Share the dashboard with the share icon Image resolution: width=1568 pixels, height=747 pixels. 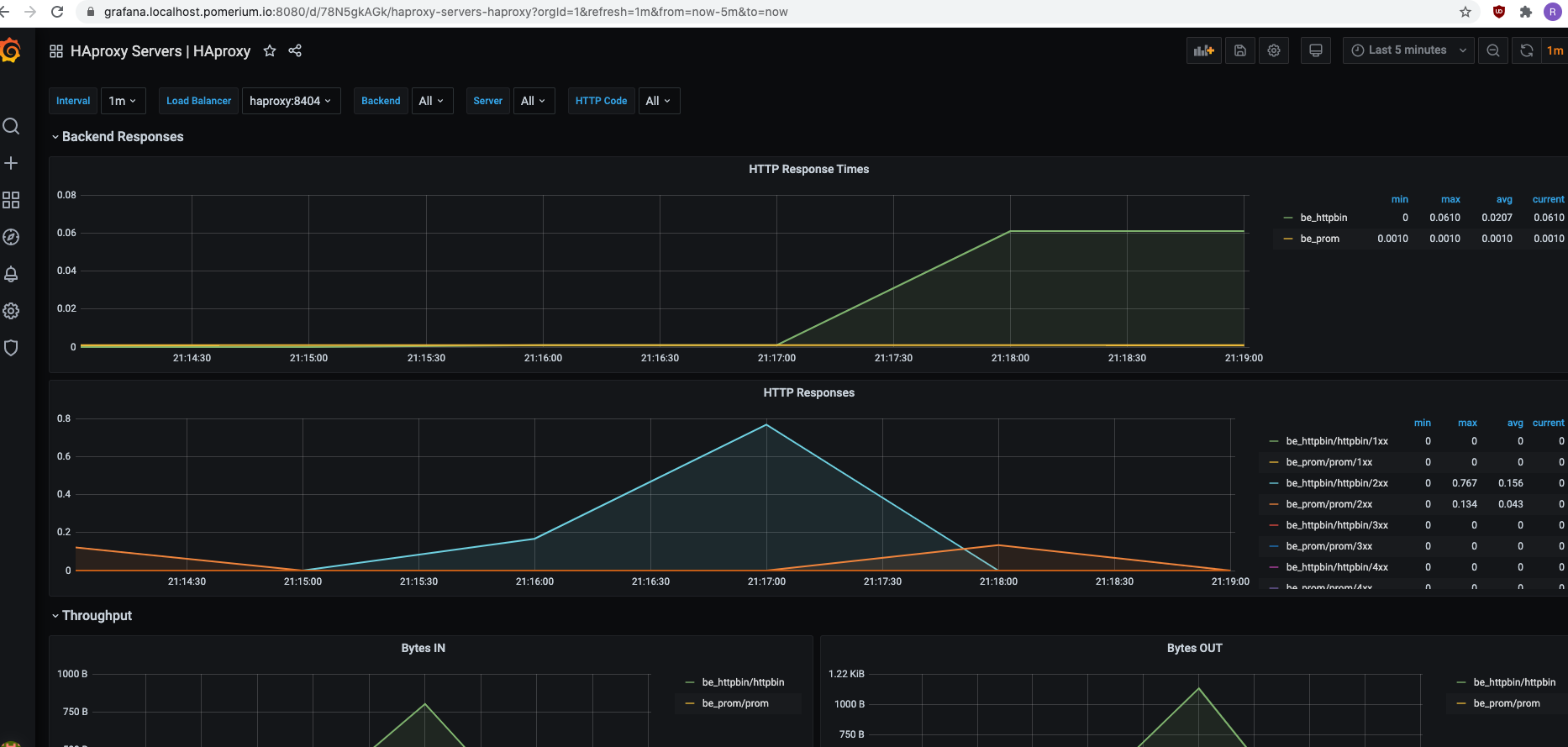295,51
